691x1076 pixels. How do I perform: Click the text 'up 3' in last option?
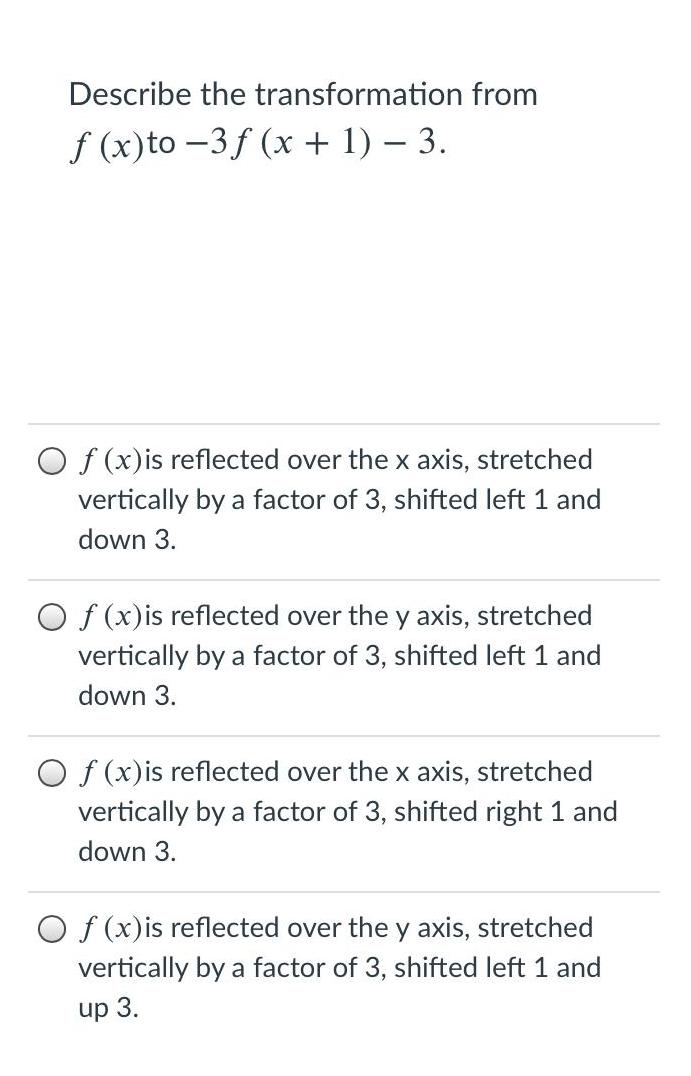point(101,1007)
